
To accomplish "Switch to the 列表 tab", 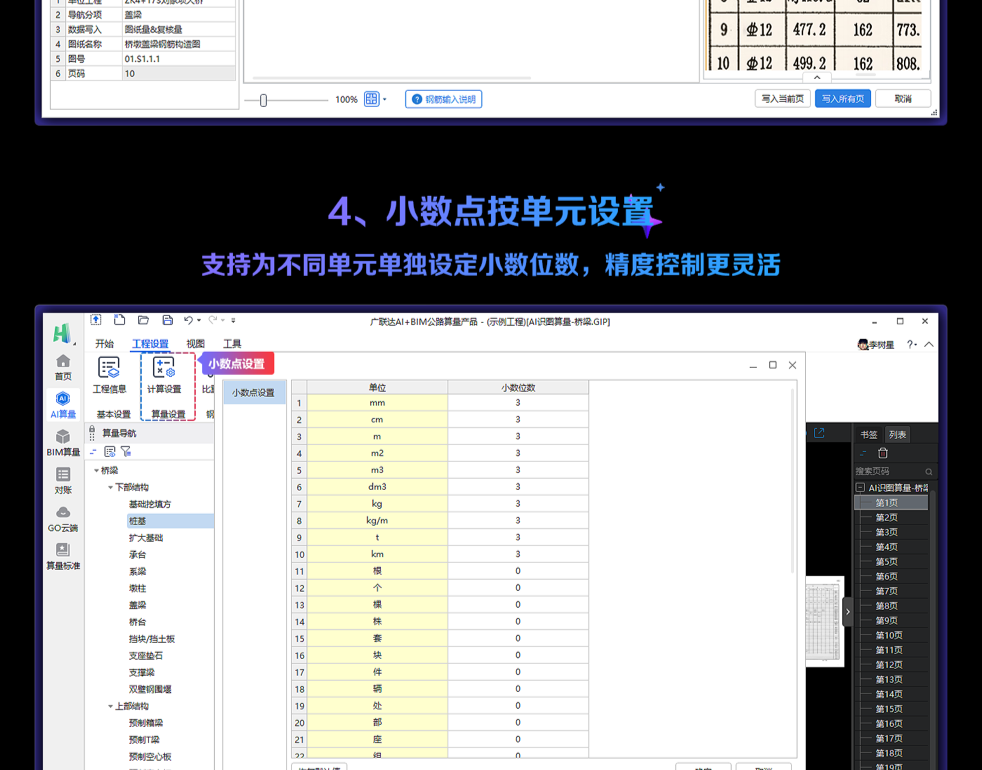I will pyautogui.click(x=897, y=434).
